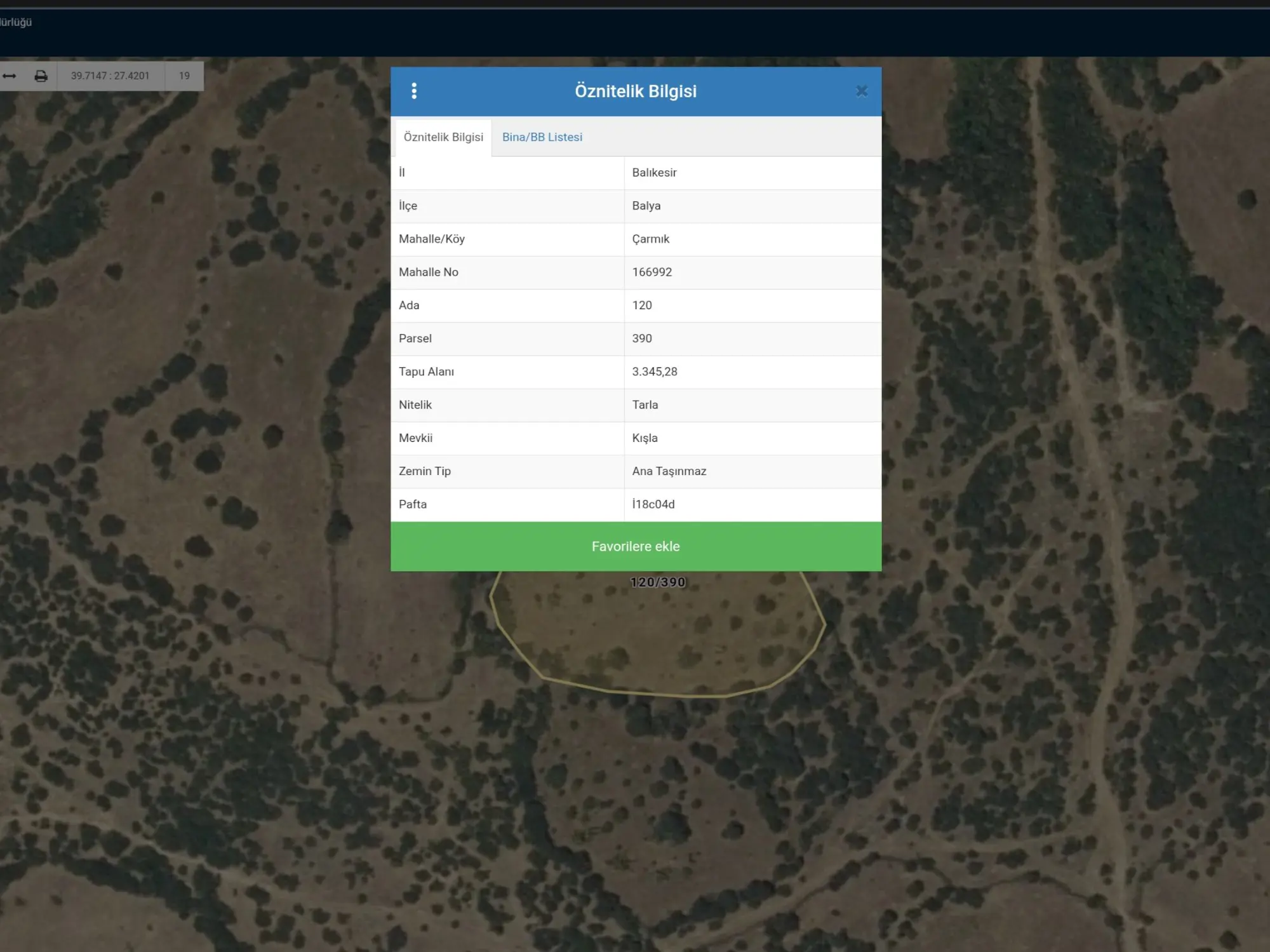
Task: Click the 120/390 parcel label on map
Action: [x=658, y=582]
